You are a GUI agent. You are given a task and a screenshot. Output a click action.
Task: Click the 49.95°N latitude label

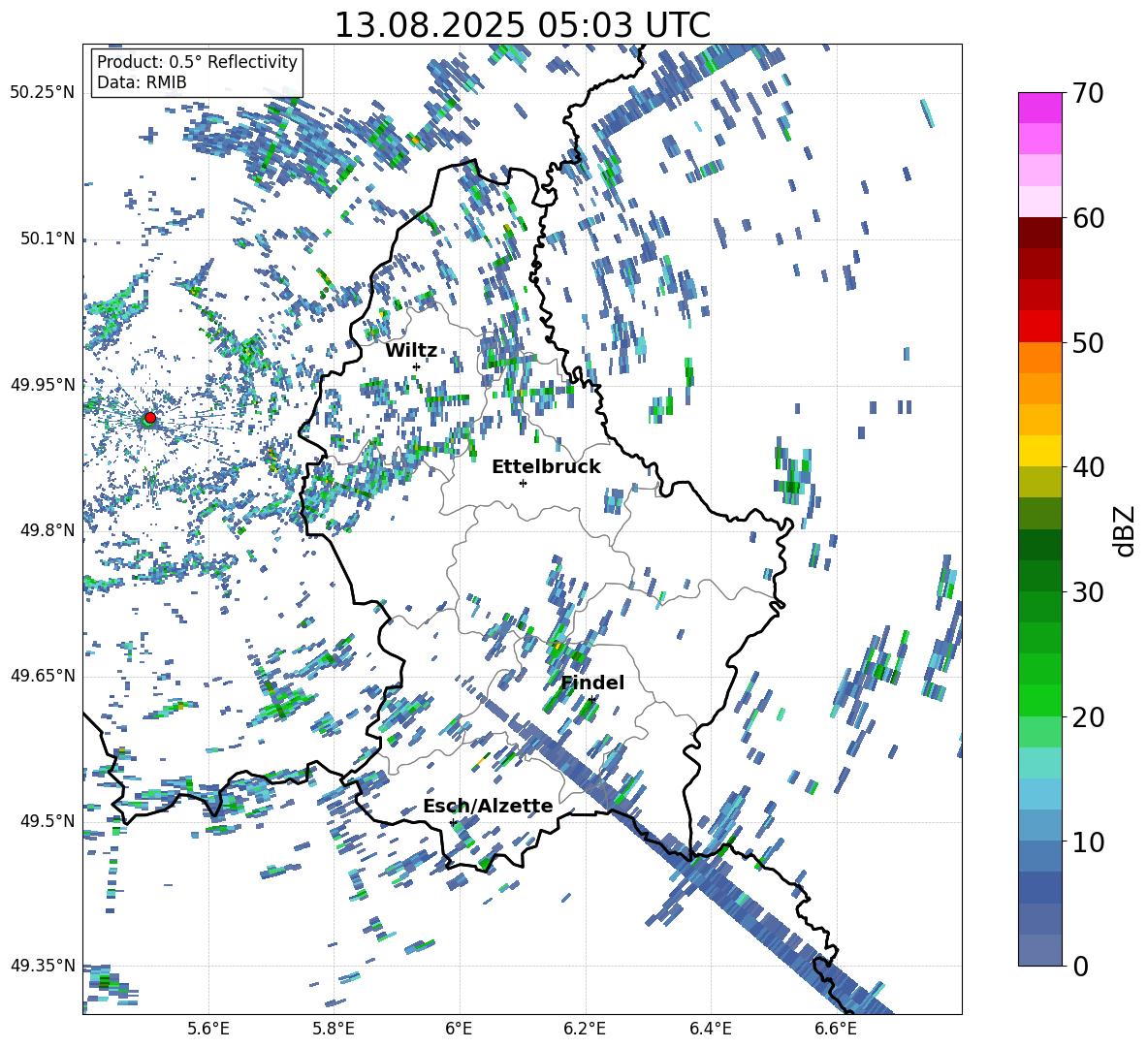pos(43,385)
